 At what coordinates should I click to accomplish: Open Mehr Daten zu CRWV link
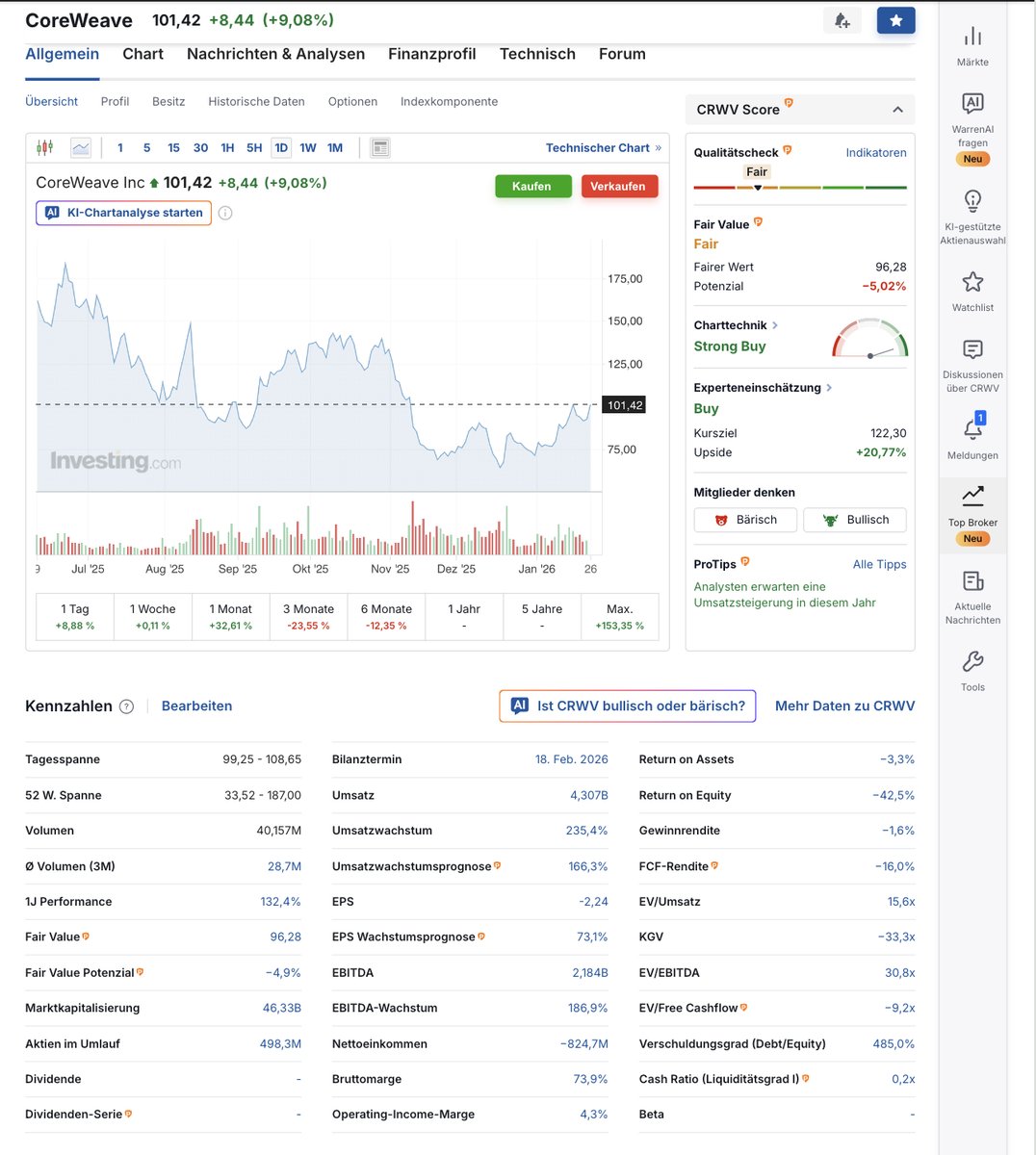click(845, 706)
